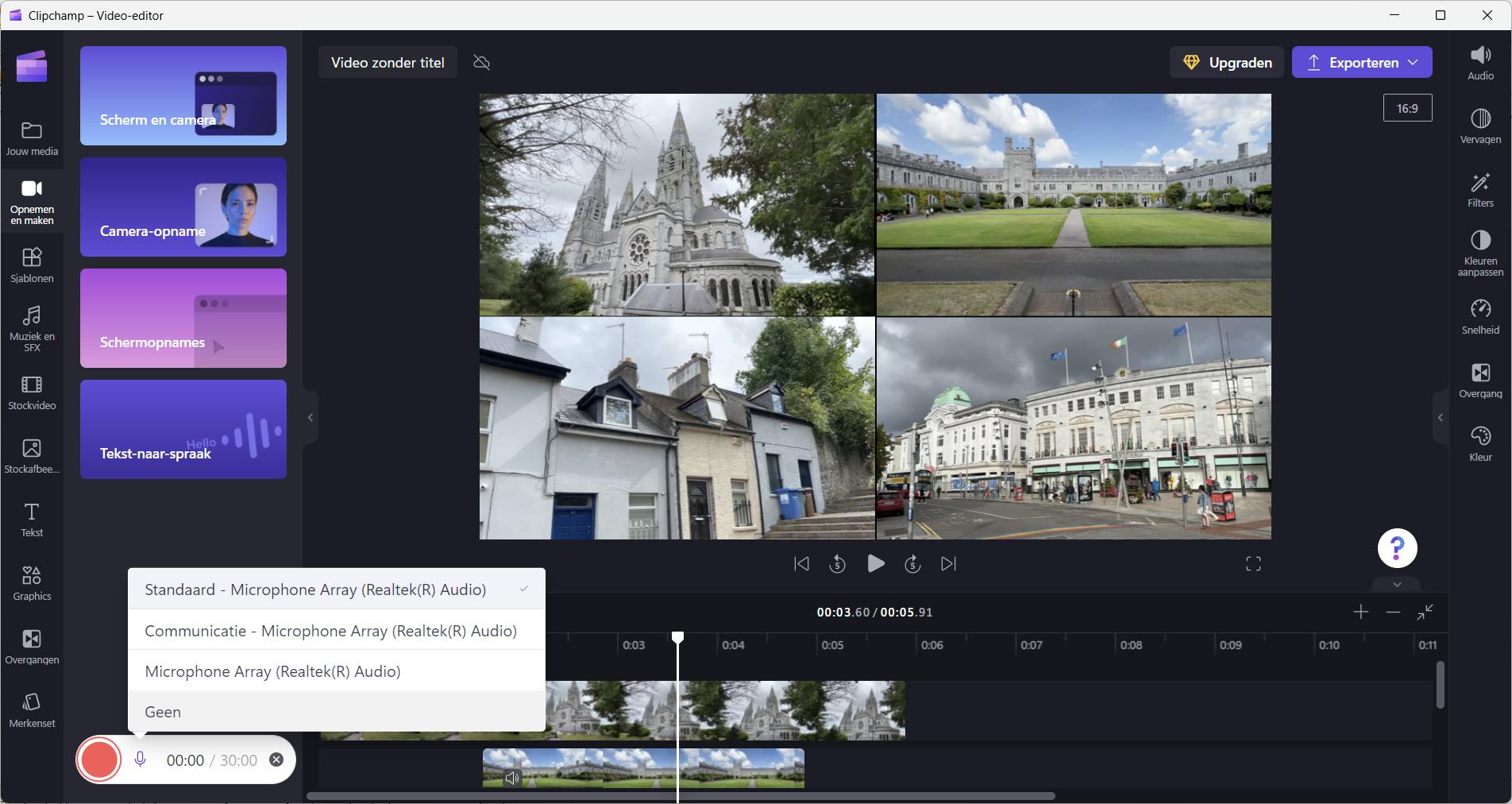Screen dimensions: 1512x804
Task: Open the Sjablonen templates panel
Action: (x=32, y=265)
